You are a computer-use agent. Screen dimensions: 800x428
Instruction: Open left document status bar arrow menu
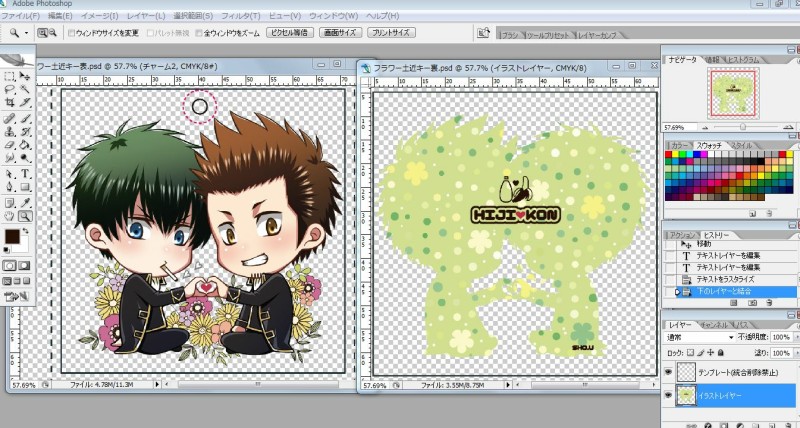(x=157, y=384)
